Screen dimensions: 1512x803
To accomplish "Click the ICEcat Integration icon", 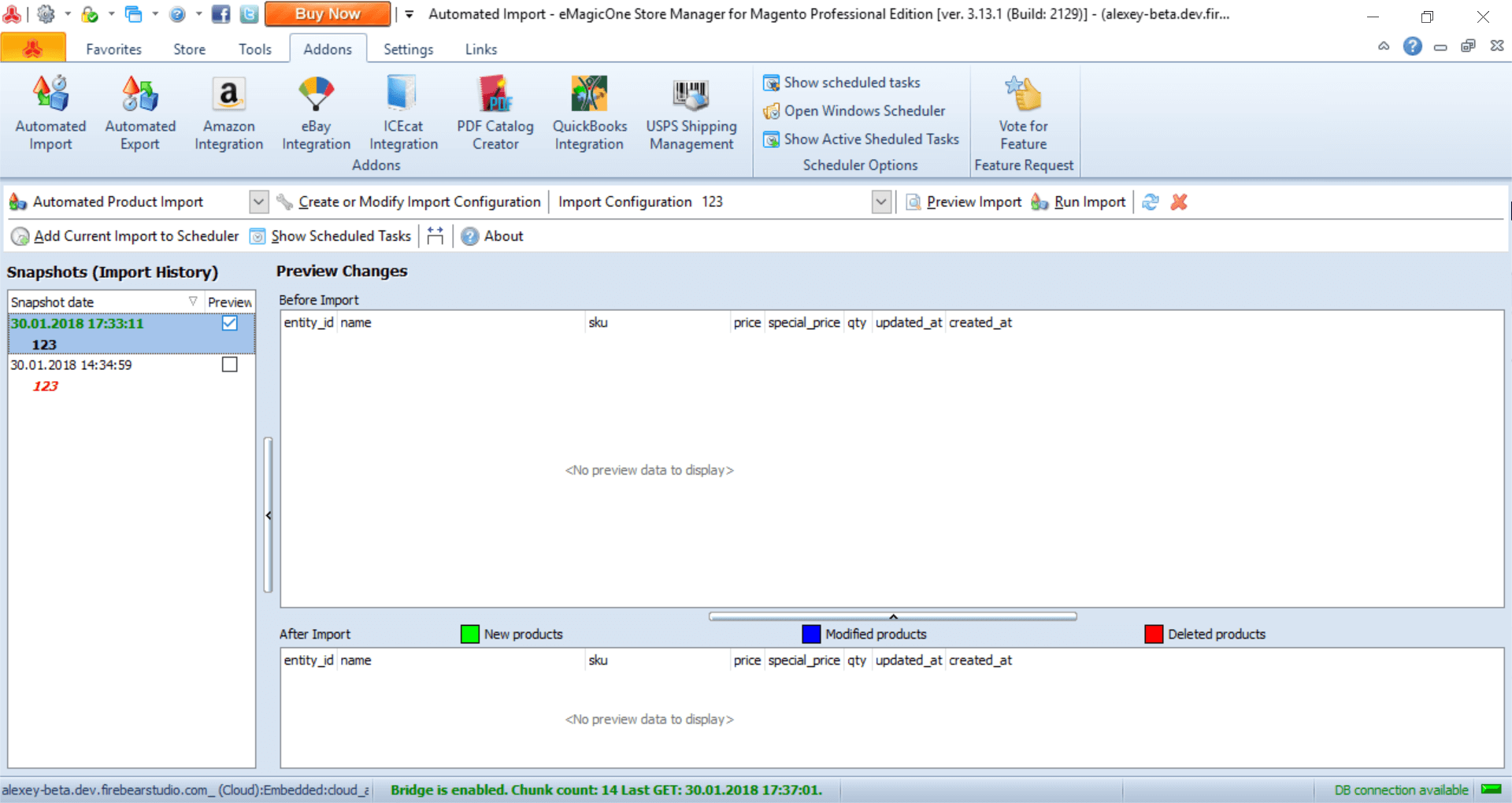I will point(403,113).
